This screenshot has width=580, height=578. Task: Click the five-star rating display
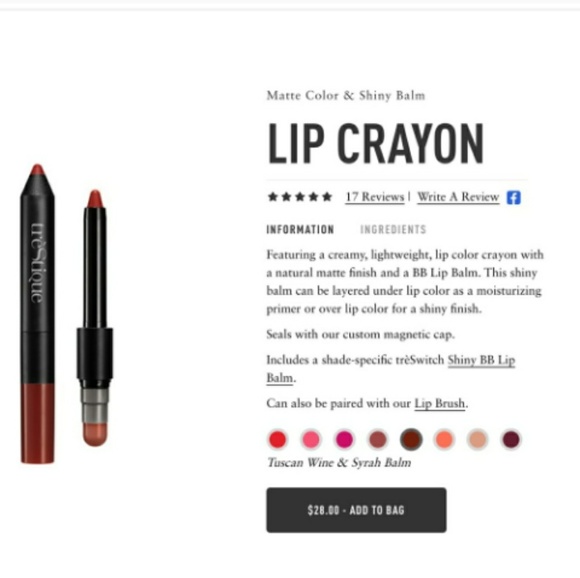point(300,197)
